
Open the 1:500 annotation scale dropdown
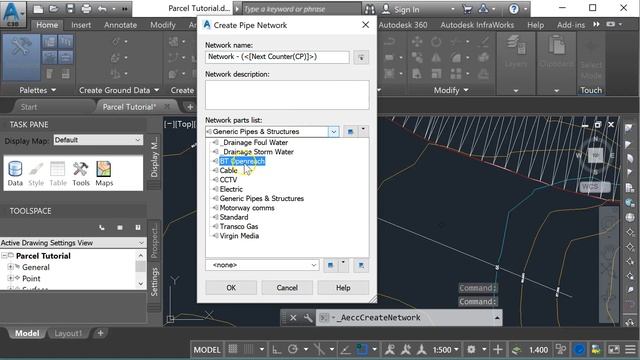pyautogui.click(x=446, y=350)
